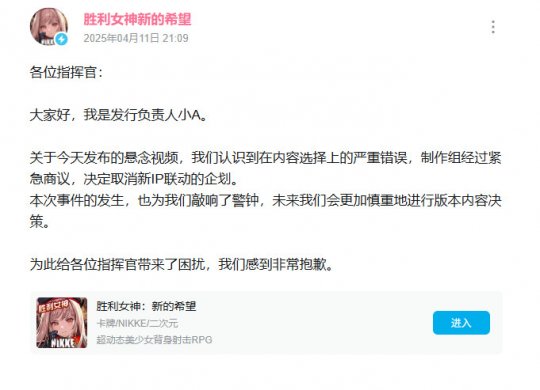Open the NIKKE game card cover image
540x390 pixels.
[62, 322]
